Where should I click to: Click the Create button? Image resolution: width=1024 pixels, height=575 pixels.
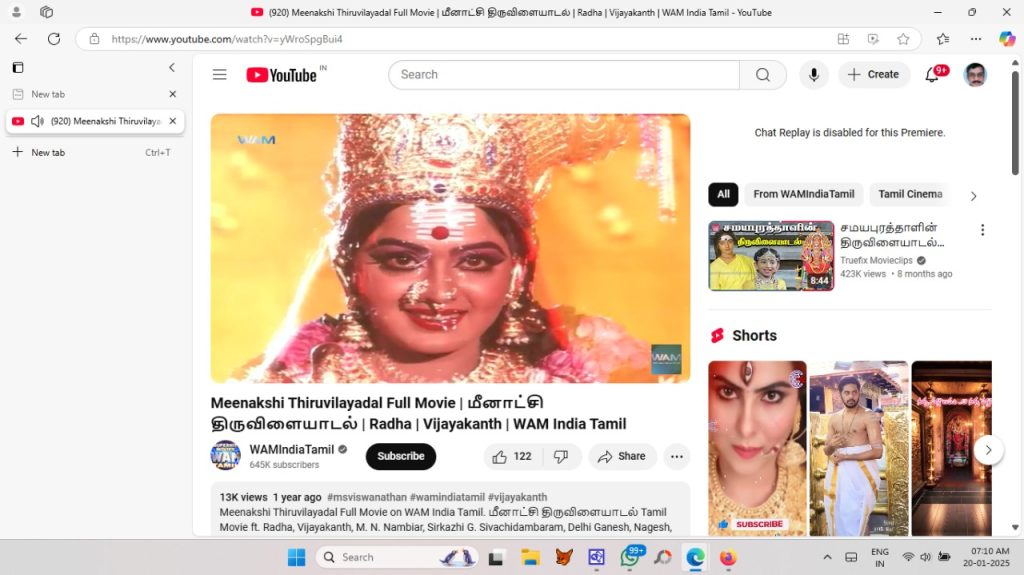(x=873, y=74)
